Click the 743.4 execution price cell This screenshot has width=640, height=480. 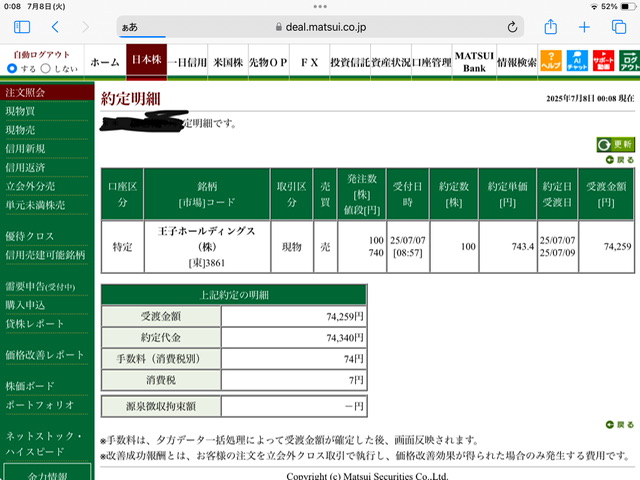coord(508,247)
